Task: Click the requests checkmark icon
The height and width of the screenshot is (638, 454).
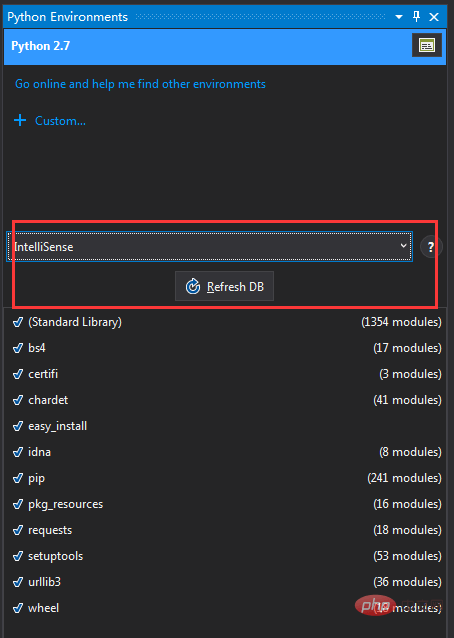Action: [18, 530]
